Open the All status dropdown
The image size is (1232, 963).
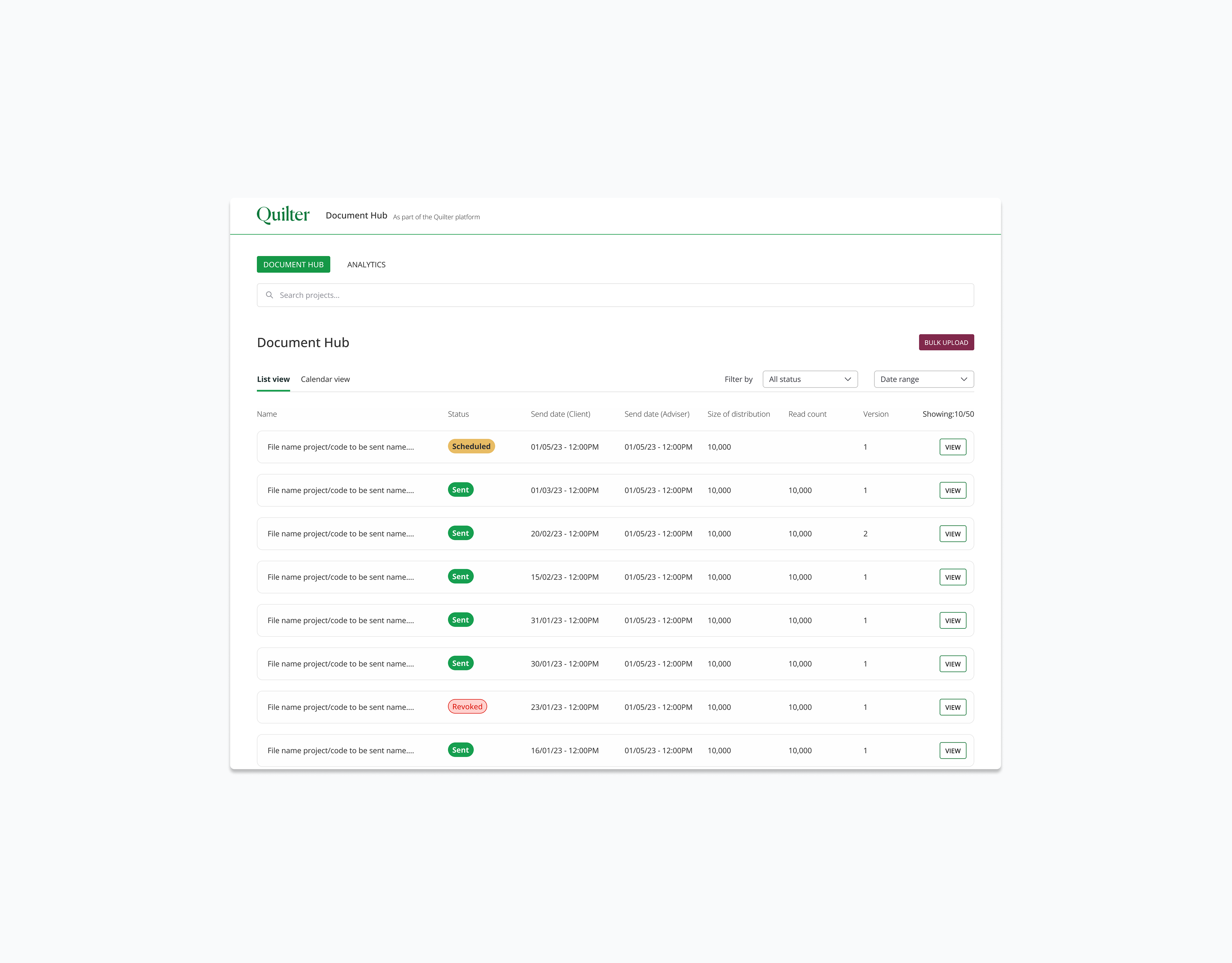coord(809,379)
